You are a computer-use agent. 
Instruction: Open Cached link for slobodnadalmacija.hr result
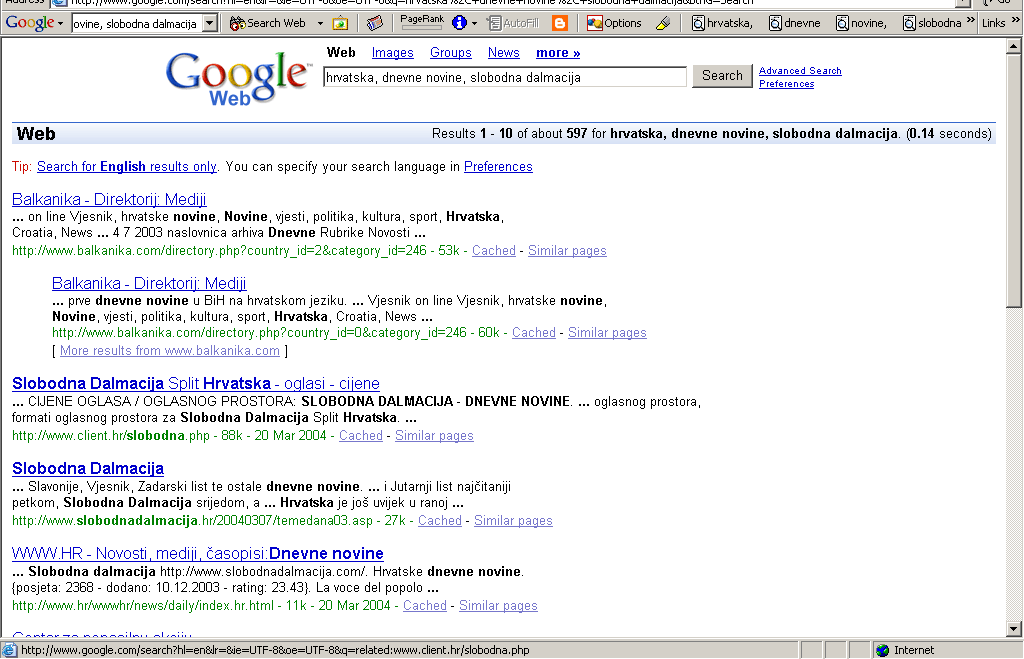tap(440, 521)
